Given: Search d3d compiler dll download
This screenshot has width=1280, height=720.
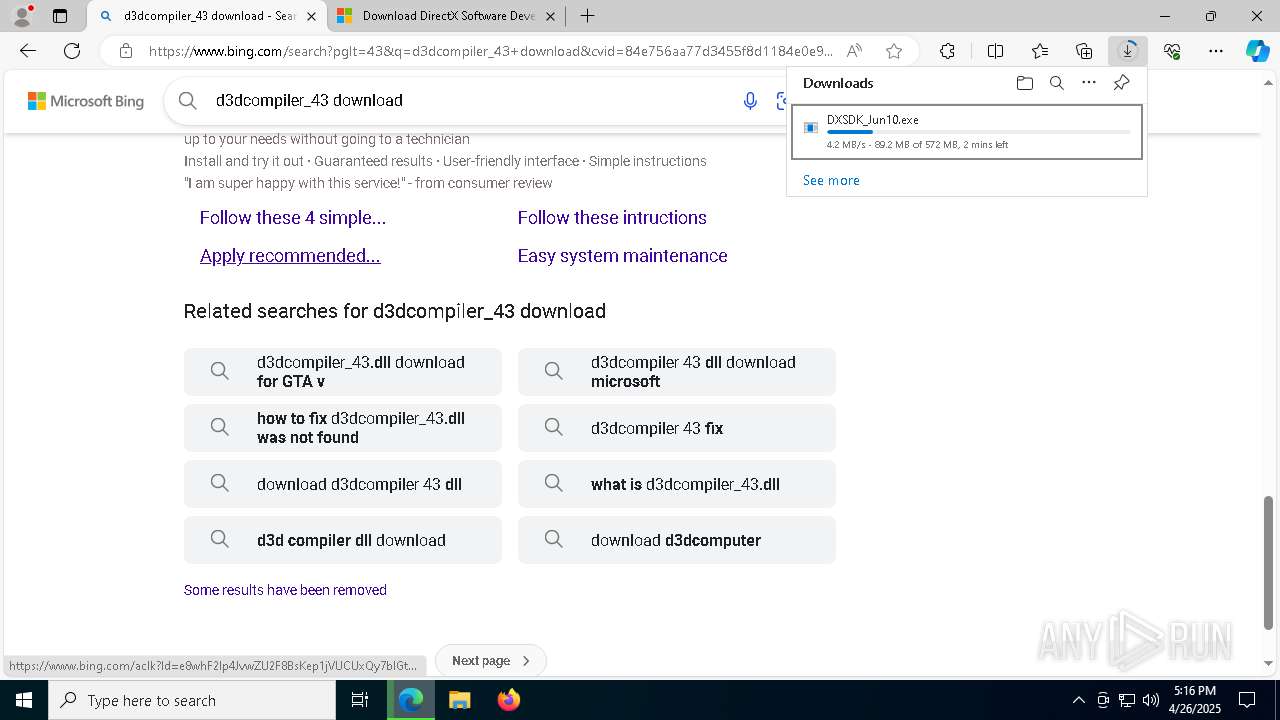Looking at the screenshot, I should tap(343, 540).
